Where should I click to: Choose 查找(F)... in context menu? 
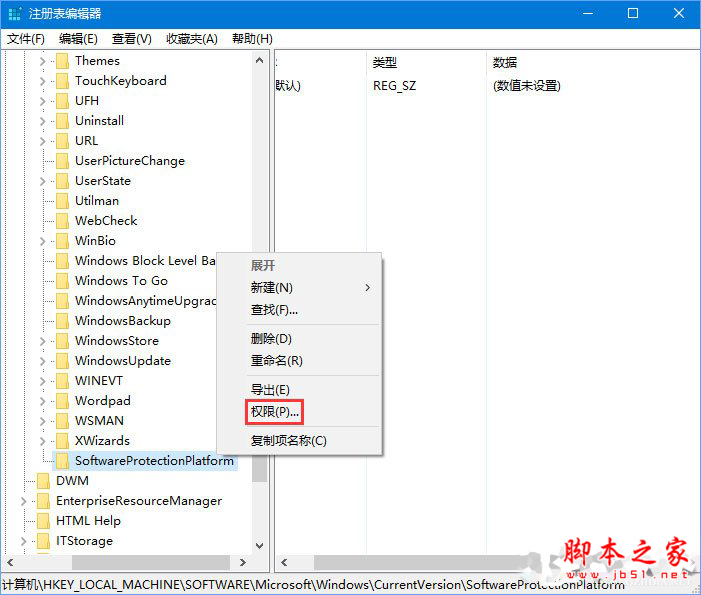(x=300, y=309)
